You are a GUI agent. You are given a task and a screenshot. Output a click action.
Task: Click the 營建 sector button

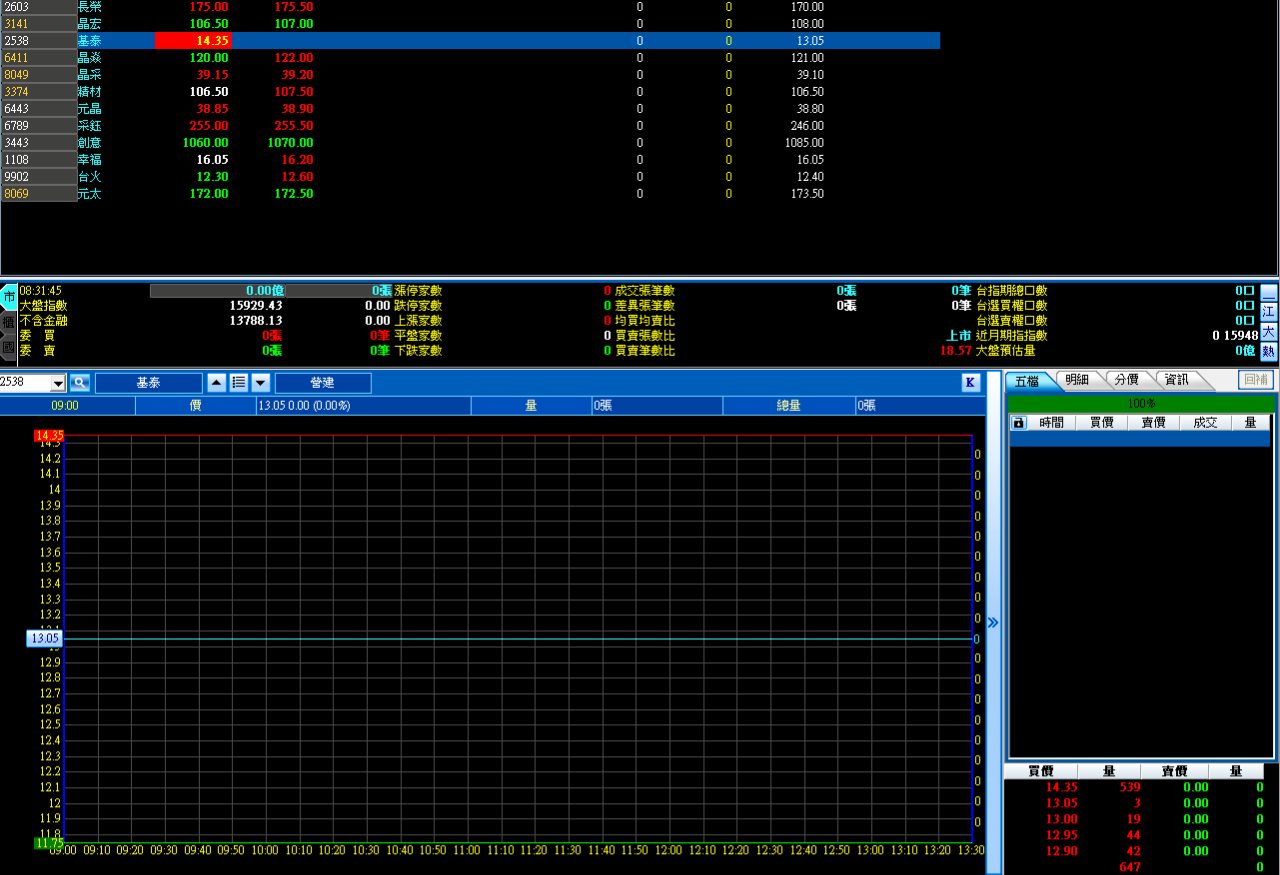tap(322, 383)
